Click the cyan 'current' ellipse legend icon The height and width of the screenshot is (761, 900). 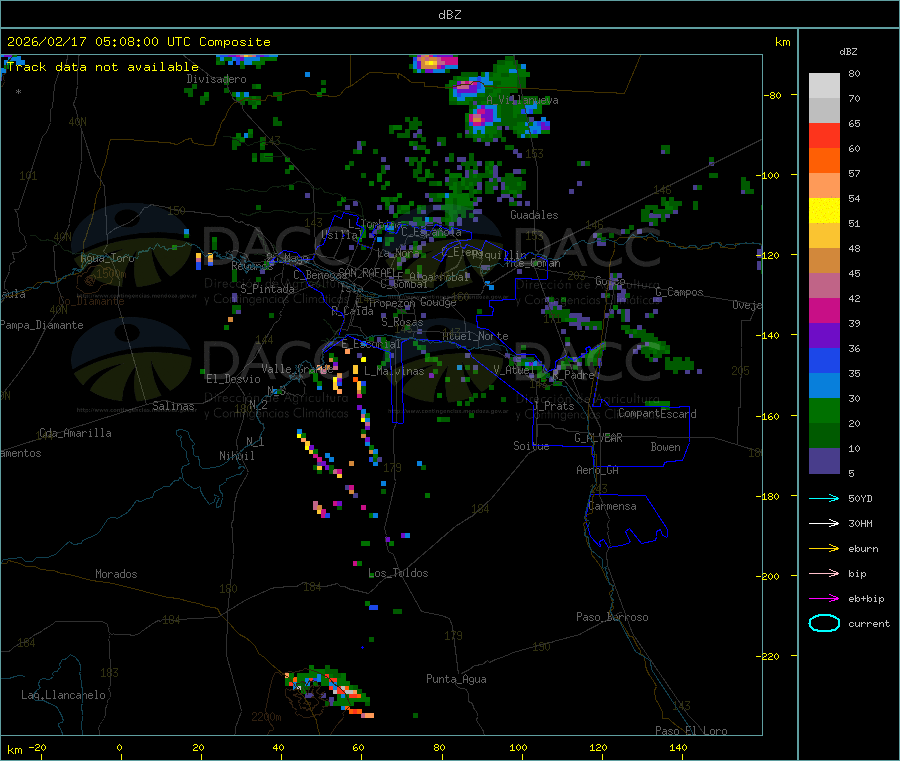(824, 623)
